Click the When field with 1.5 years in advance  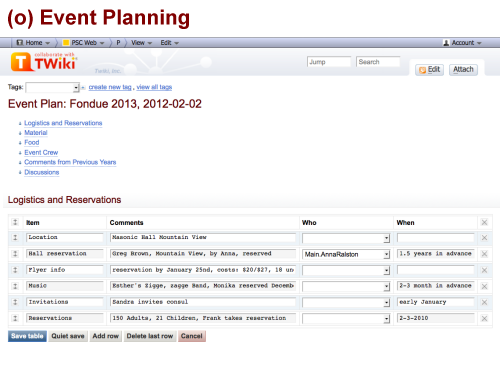(x=435, y=254)
